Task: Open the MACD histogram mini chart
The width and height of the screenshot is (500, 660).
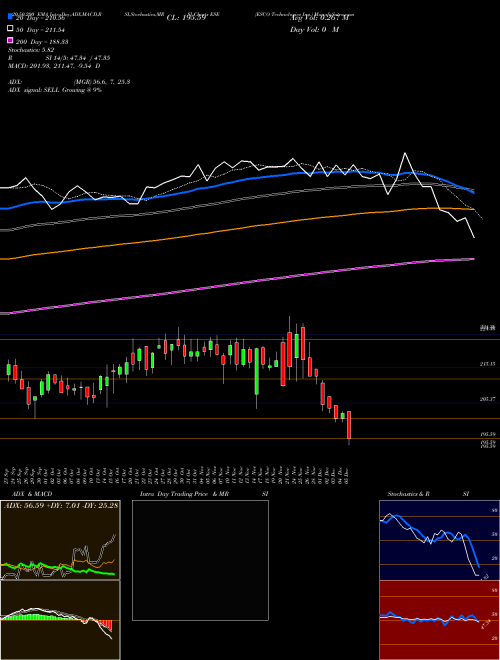Action: click(60, 620)
